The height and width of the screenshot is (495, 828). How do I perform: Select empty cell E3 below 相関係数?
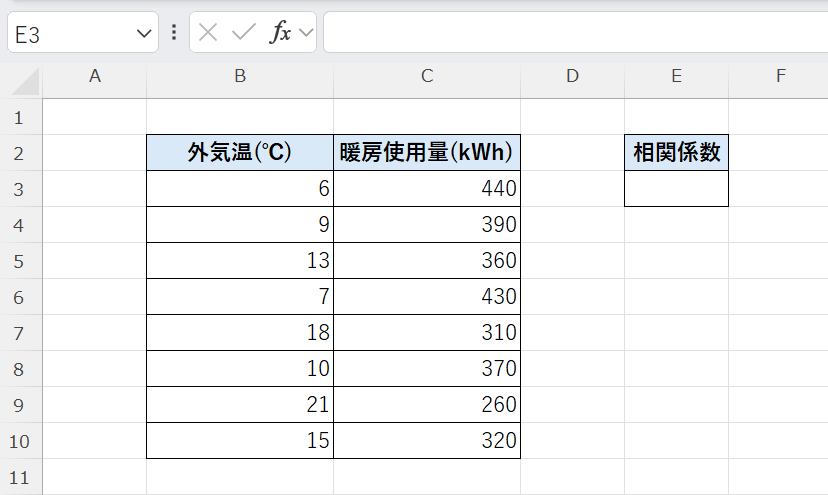click(x=677, y=189)
